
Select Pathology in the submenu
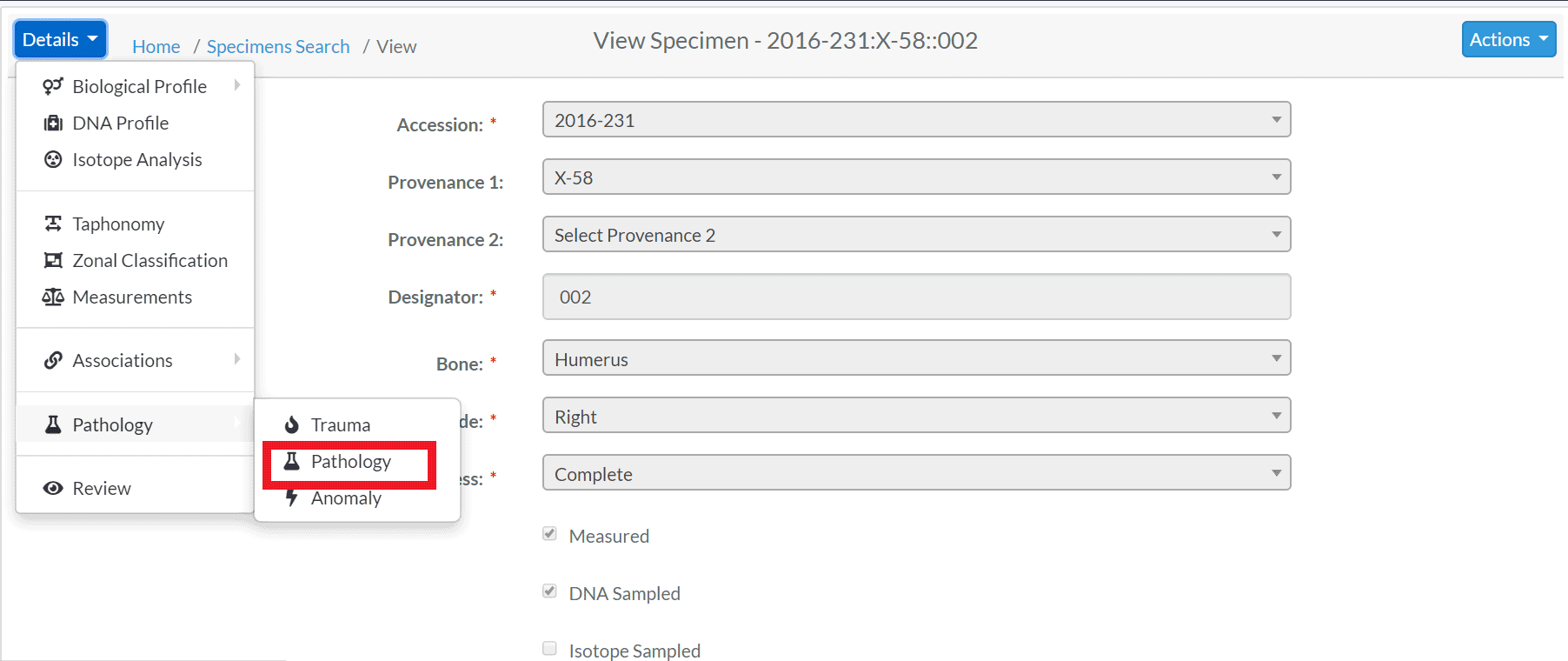click(349, 462)
